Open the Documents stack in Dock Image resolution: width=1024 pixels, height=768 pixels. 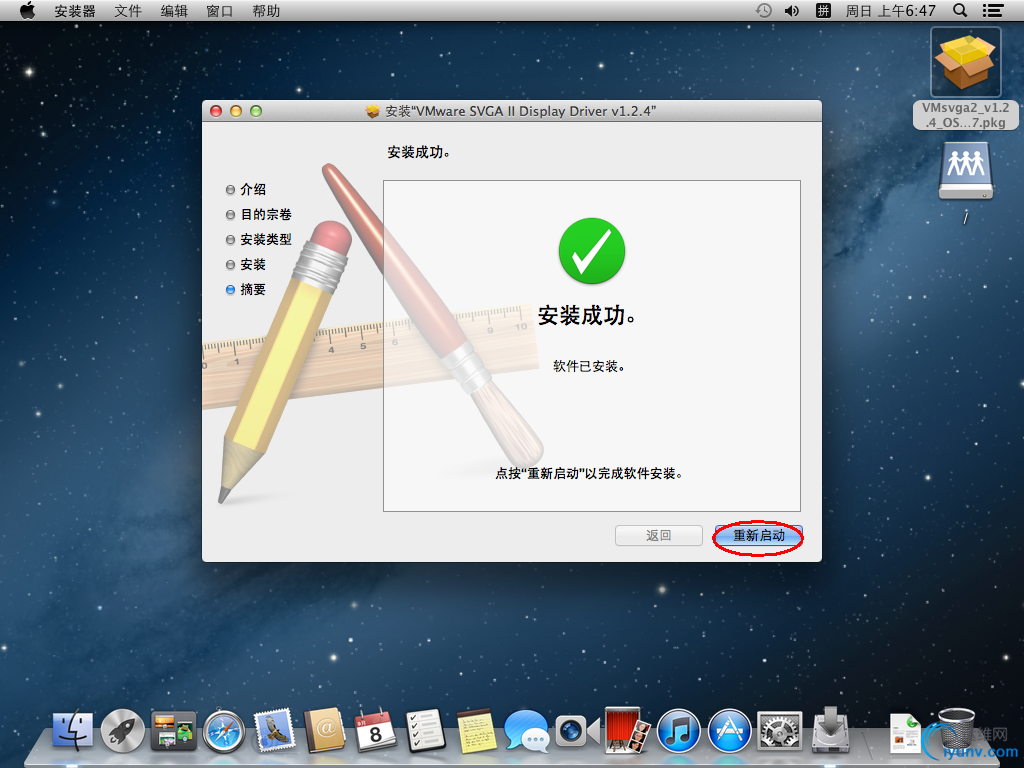click(905, 733)
